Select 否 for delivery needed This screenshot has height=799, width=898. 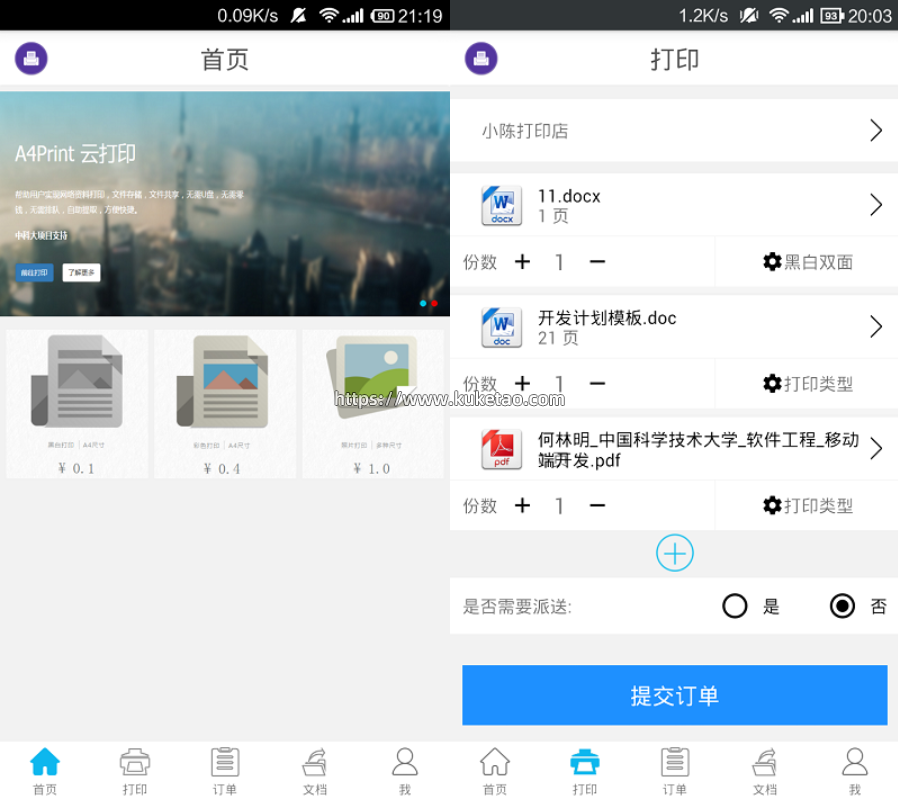click(842, 606)
